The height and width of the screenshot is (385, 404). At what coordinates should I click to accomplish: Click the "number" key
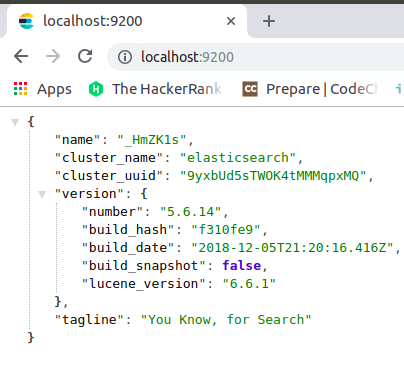[112, 212]
